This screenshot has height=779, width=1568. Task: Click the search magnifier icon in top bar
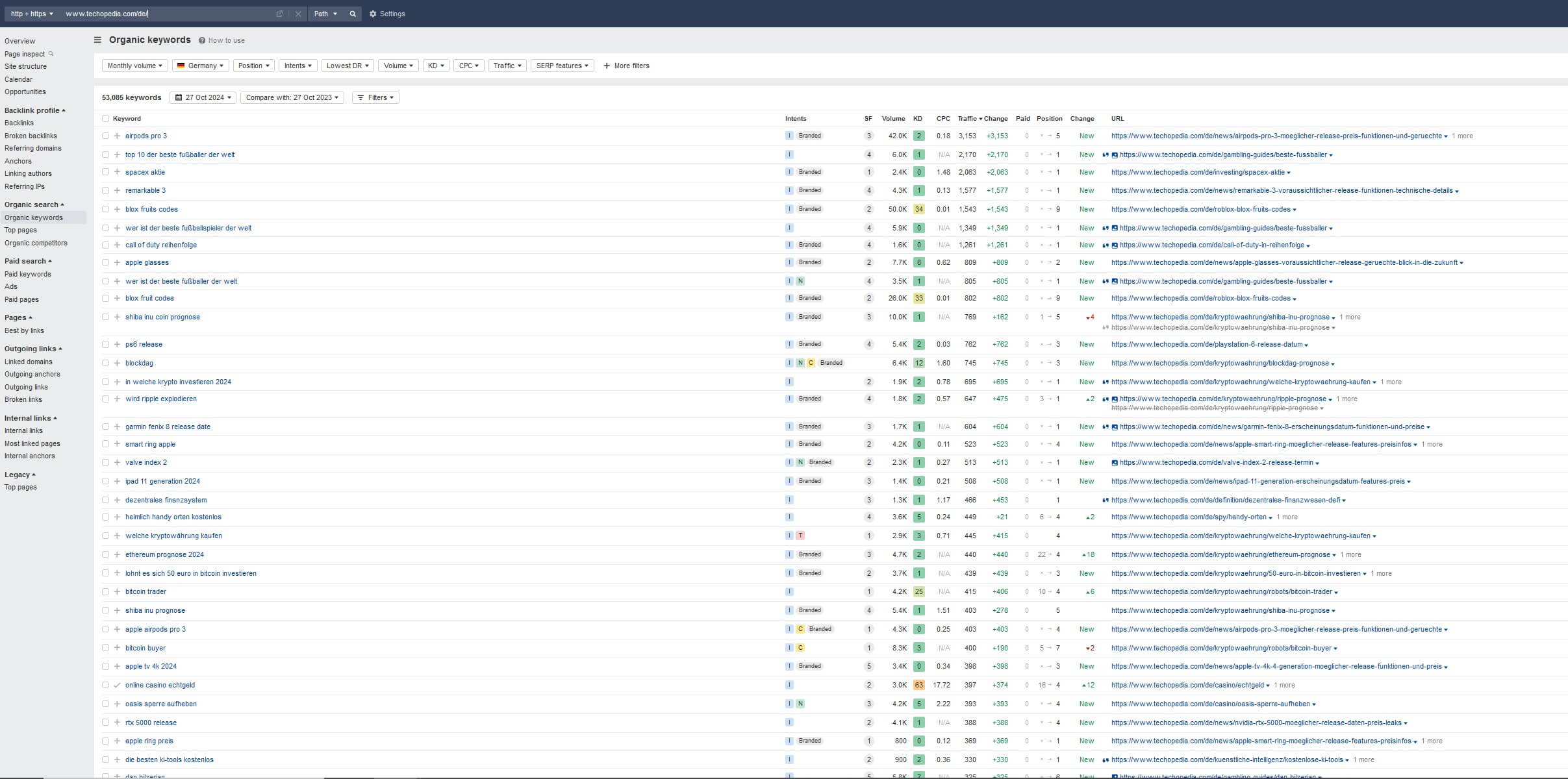coord(353,14)
